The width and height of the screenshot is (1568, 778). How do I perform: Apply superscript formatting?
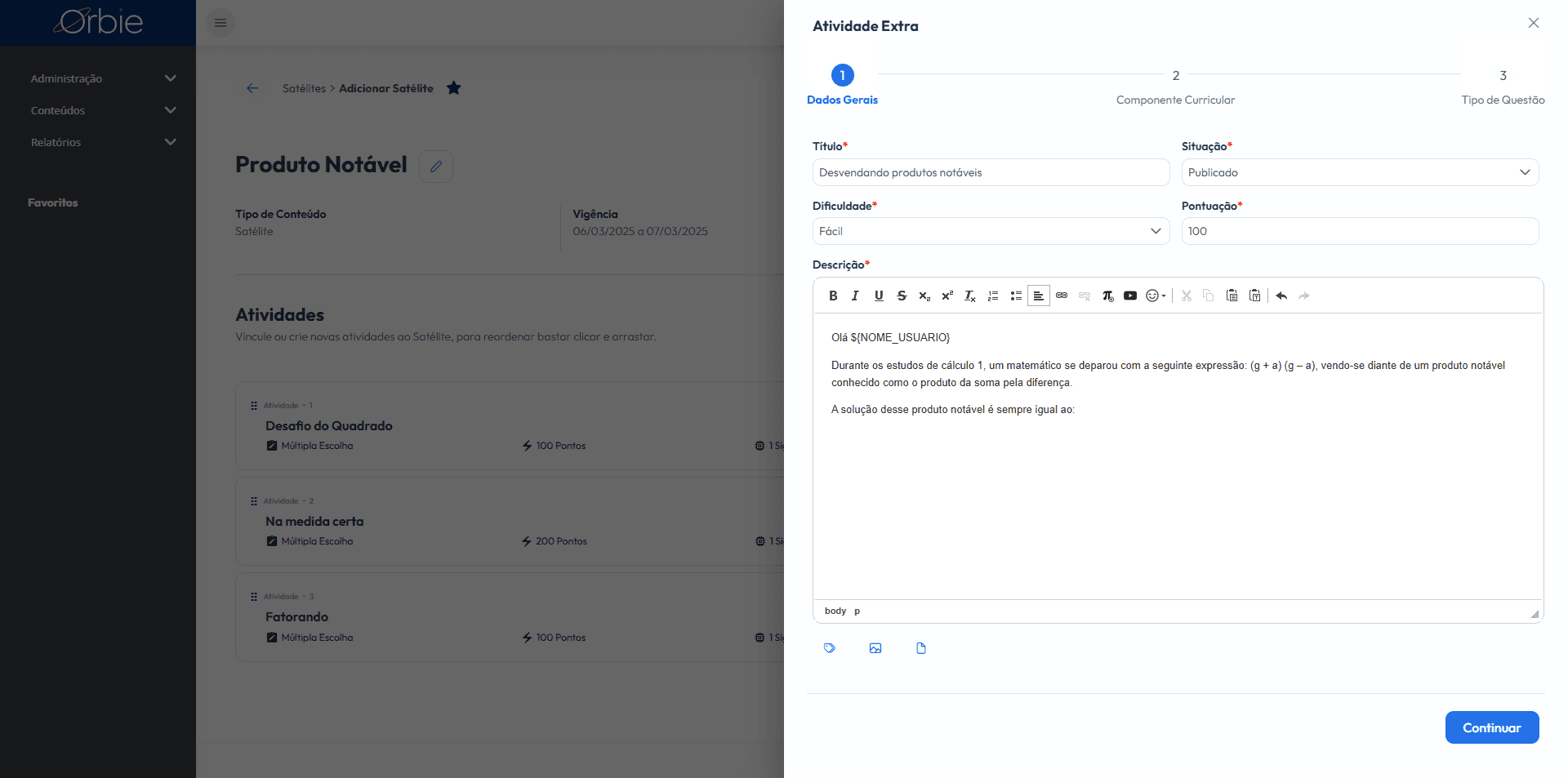pyautogui.click(x=947, y=296)
